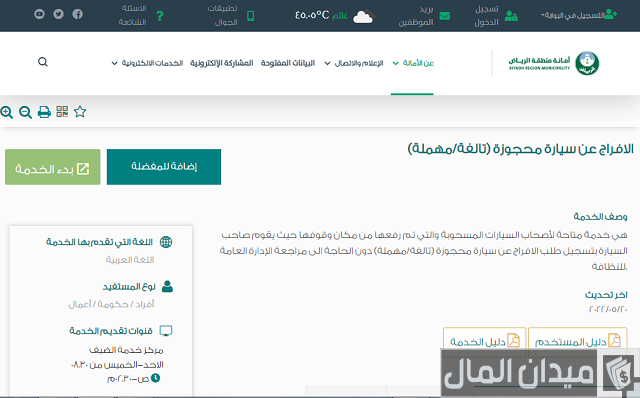Expand the عن الأمانة menu
Image resolution: width=640 pixels, height=398 pixels.
point(413,63)
